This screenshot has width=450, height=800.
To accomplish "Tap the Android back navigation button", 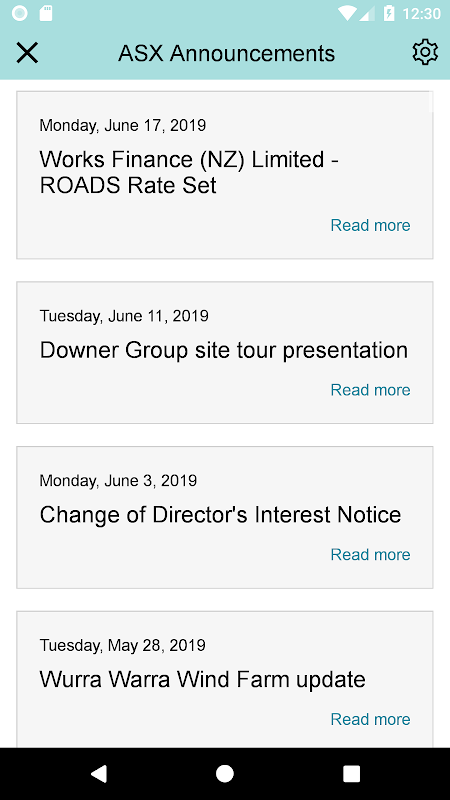I will tap(98, 773).
